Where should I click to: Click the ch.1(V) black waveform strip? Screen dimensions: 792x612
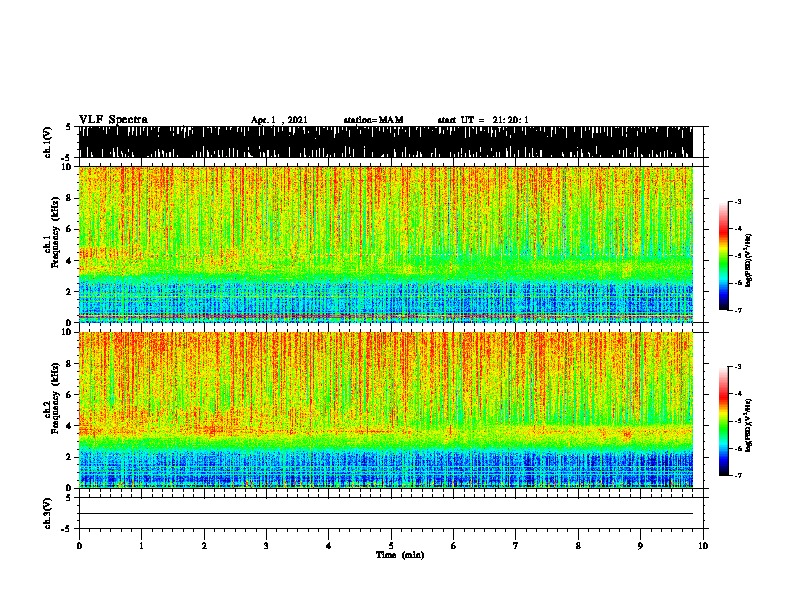pyautogui.click(x=385, y=142)
